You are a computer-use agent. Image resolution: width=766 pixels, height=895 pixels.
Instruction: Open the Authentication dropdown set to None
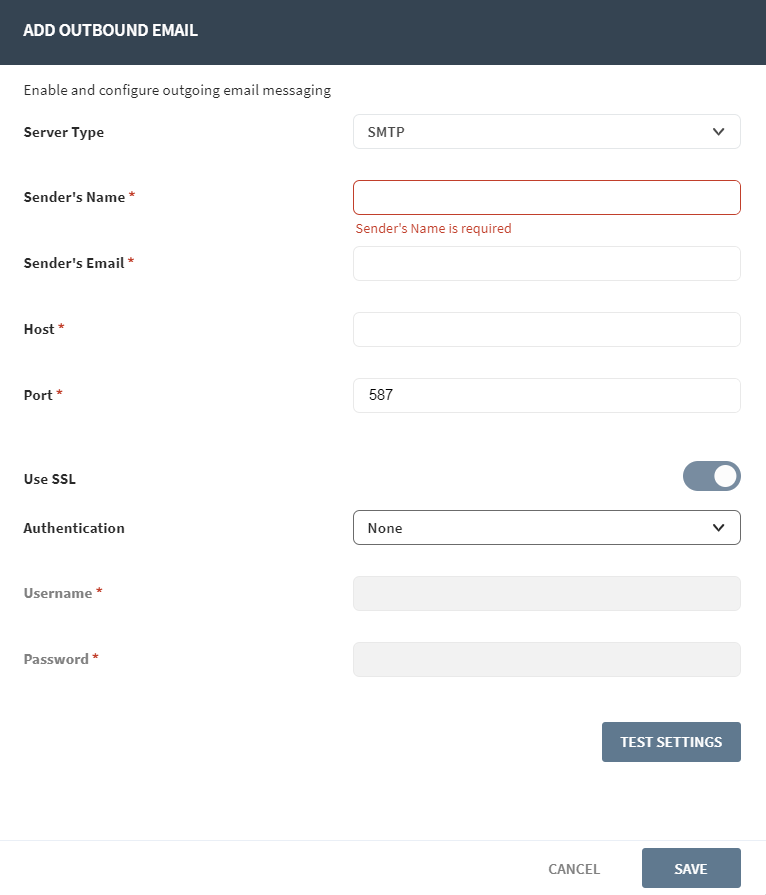[x=547, y=527]
